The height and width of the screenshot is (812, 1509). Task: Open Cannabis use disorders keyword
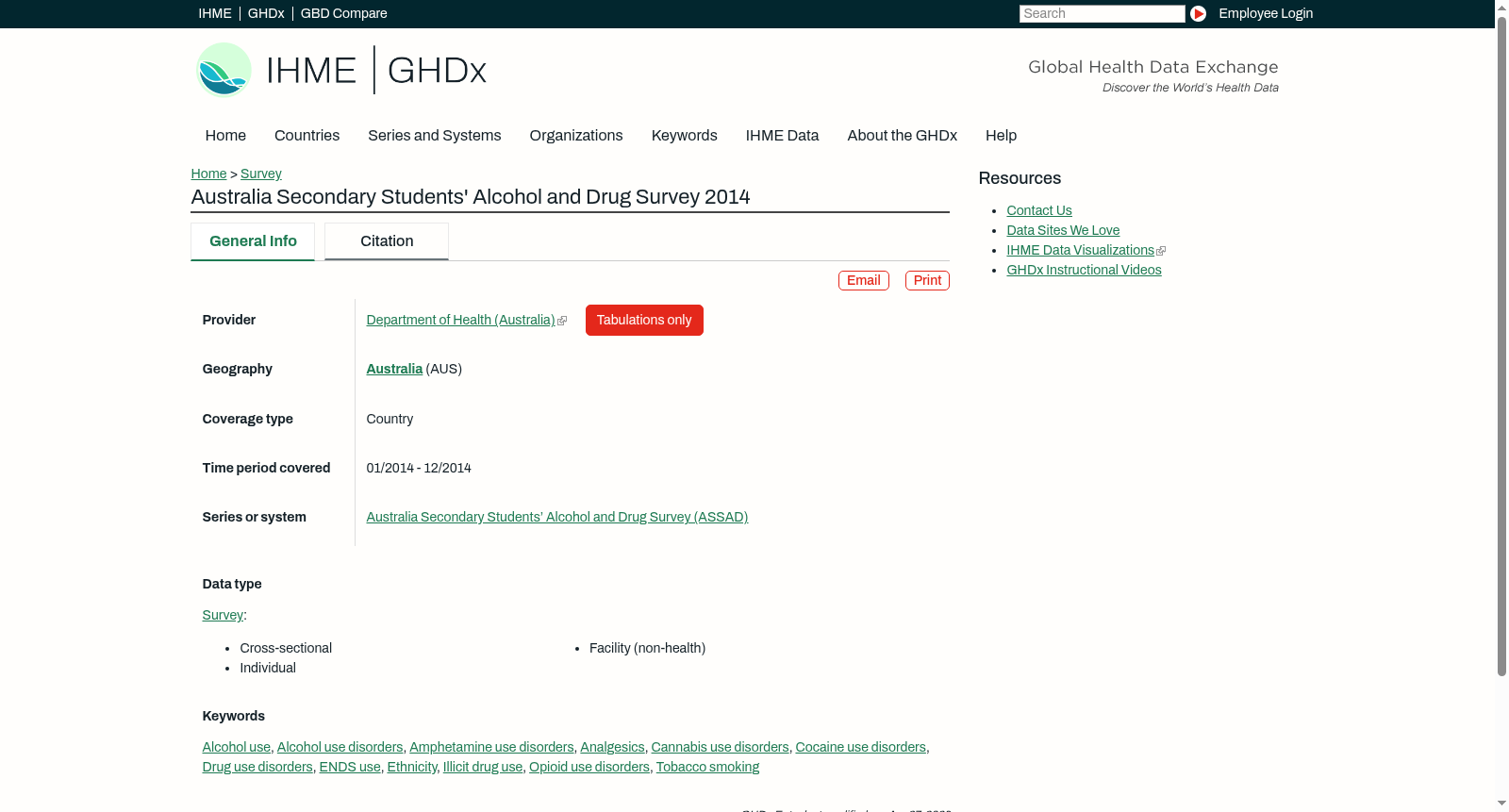pos(721,747)
